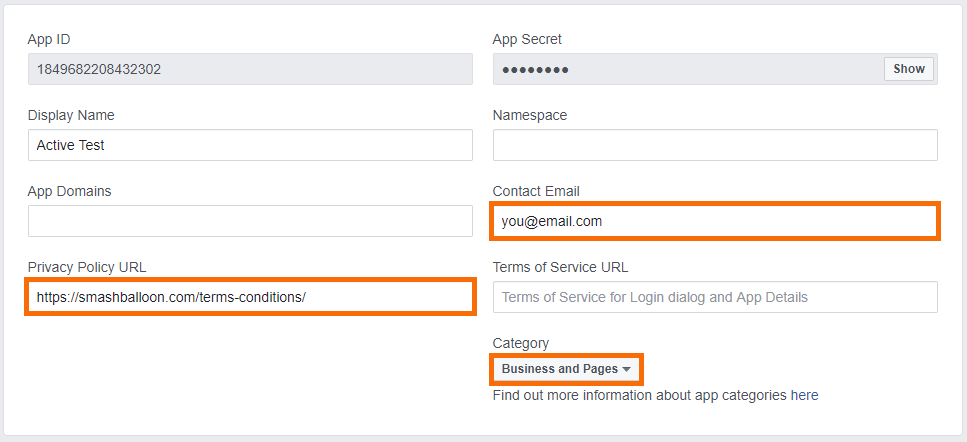Follow the 'here' app categories link
The height and width of the screenshot is (442, 967).
[804, 395]
